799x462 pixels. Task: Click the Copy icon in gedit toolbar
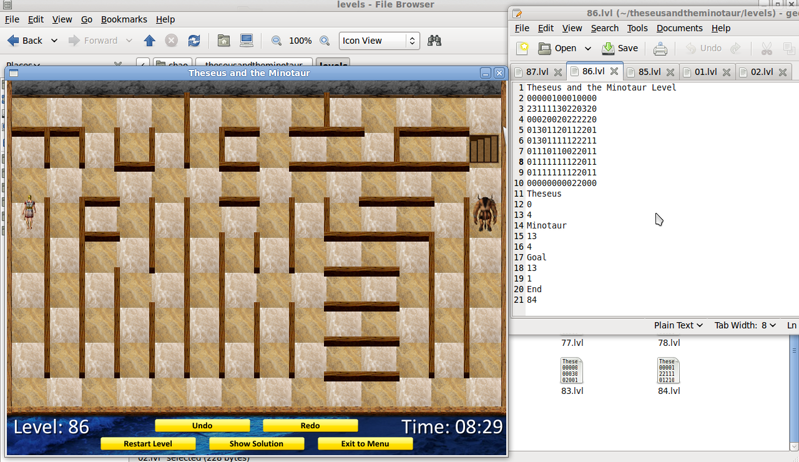[x=789, y=48]
